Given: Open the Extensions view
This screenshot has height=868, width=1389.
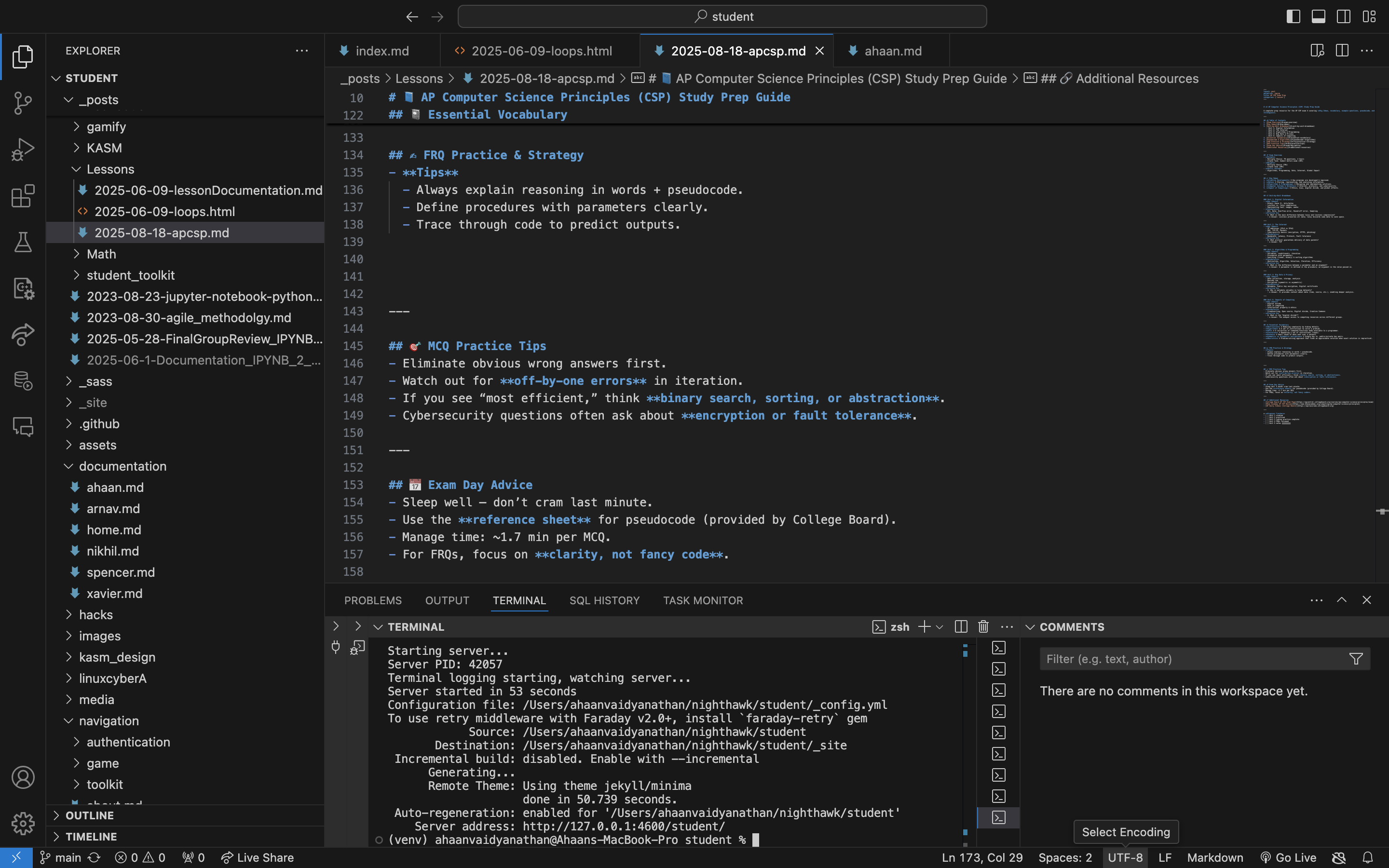Looking at the screenshot, I should coord(22,196).
